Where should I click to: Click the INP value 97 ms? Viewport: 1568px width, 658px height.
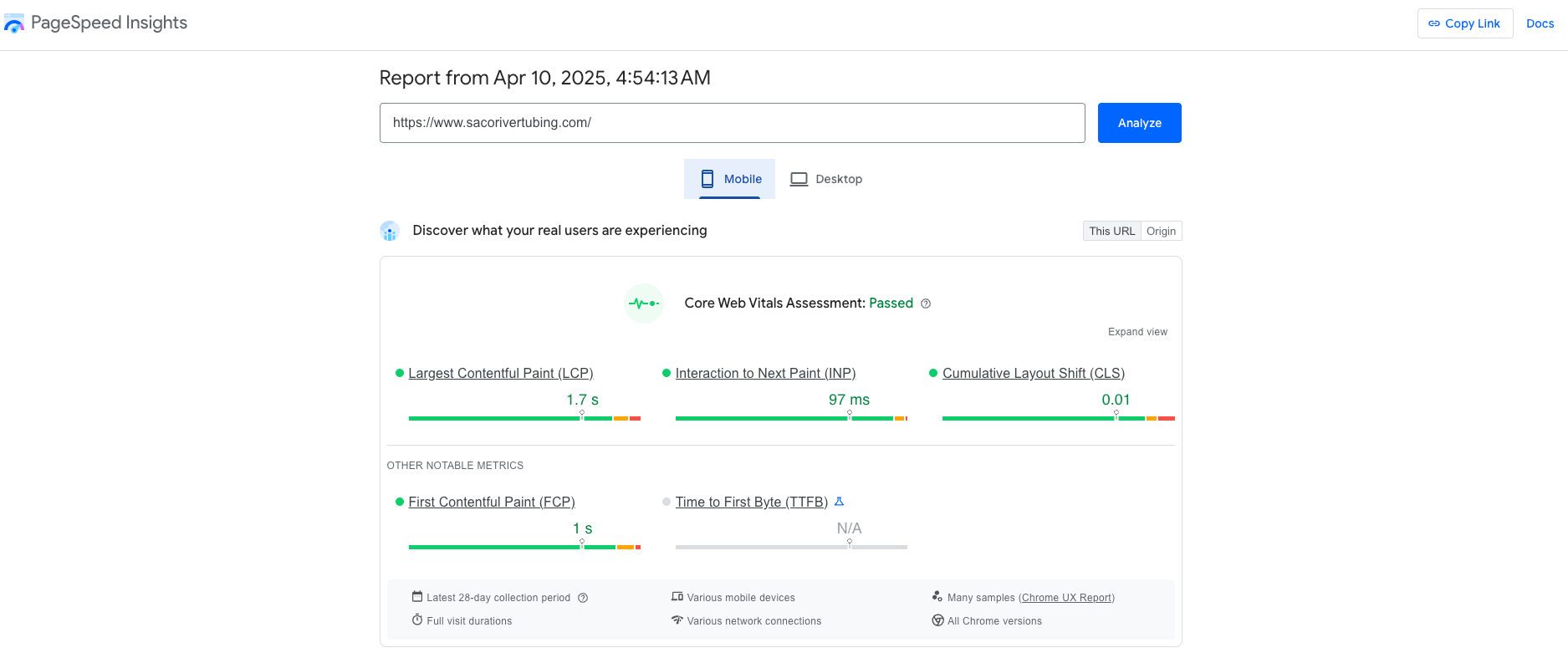coord(849,400)
